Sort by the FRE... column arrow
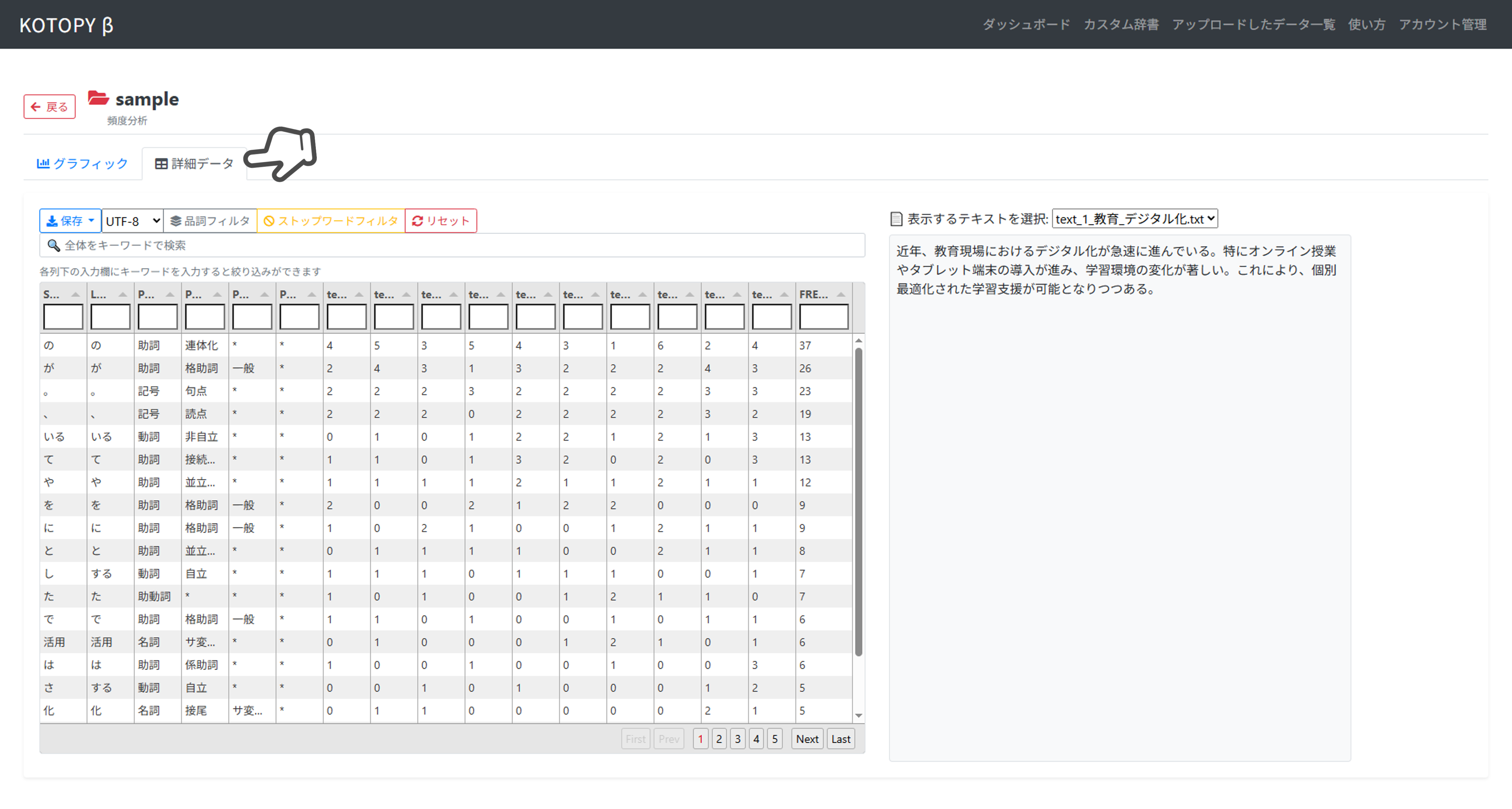This screenshot has height=809, width=1512. [x=841, y=294]
